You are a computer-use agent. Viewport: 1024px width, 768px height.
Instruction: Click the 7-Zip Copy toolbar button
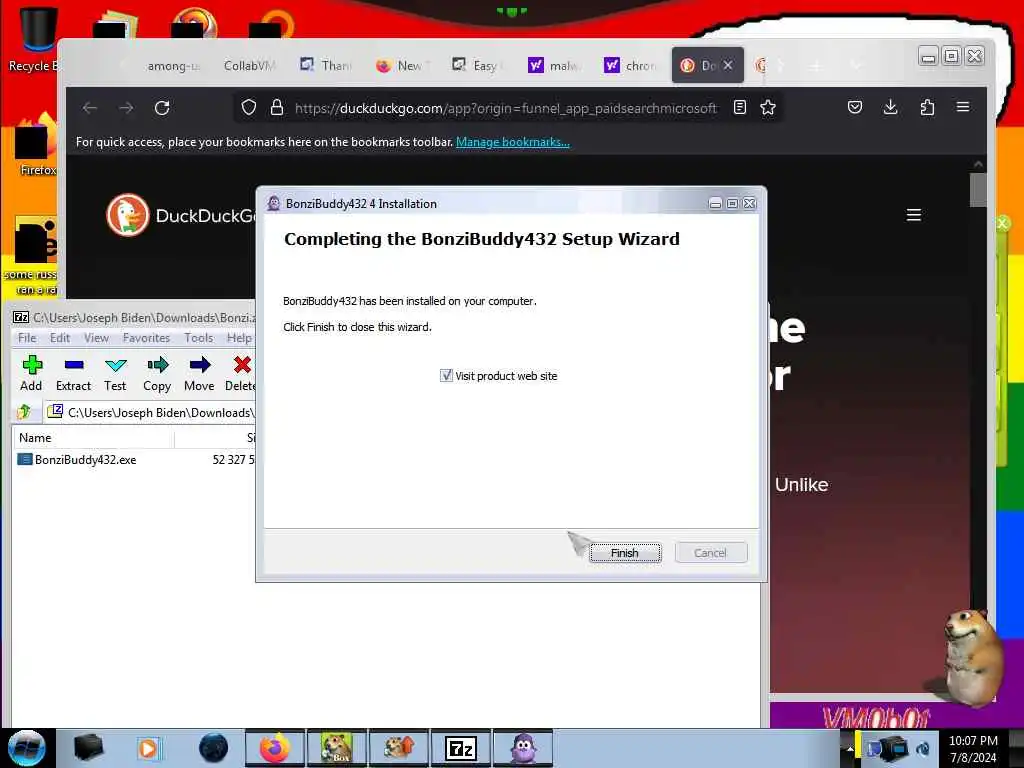tap(157, 374)
